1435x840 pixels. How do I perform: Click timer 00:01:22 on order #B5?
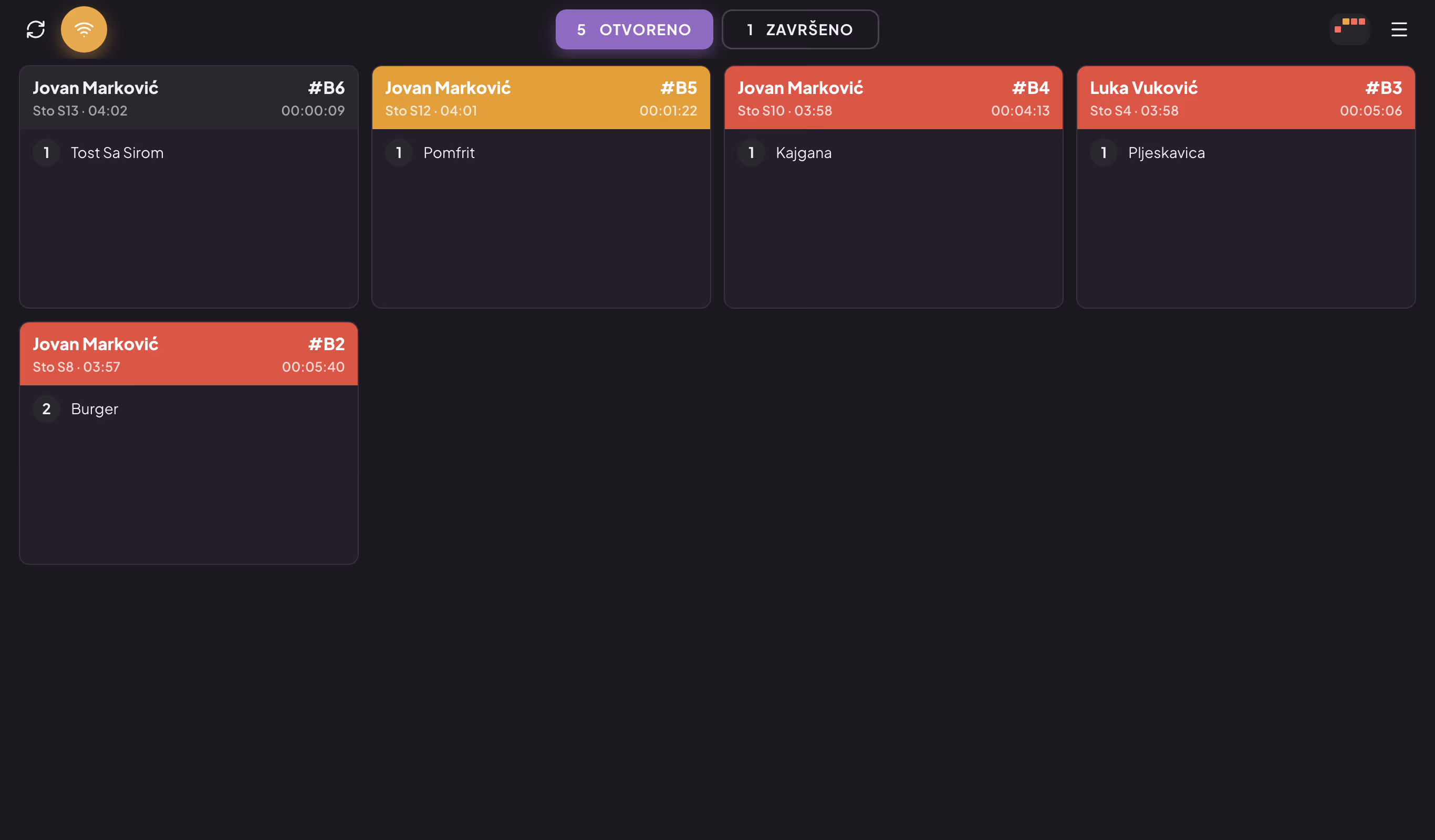[x=668, y=111]
